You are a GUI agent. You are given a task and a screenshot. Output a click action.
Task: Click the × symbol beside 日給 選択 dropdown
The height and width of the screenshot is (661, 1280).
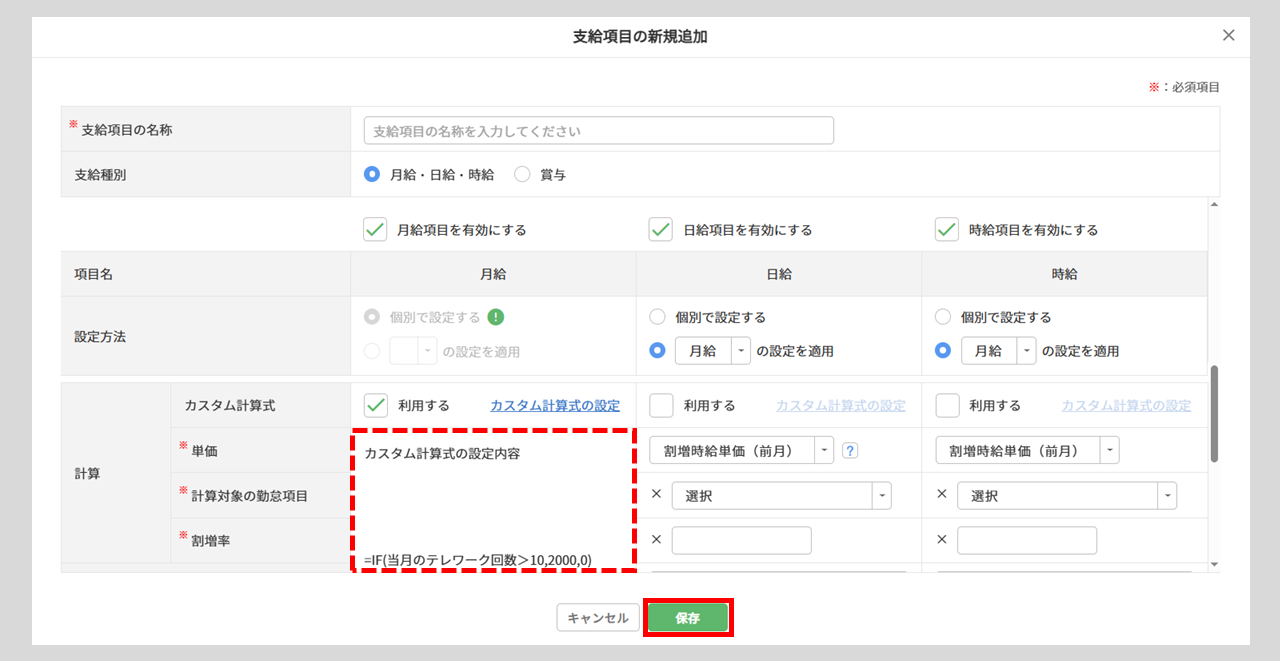click(x=657, y=494)
